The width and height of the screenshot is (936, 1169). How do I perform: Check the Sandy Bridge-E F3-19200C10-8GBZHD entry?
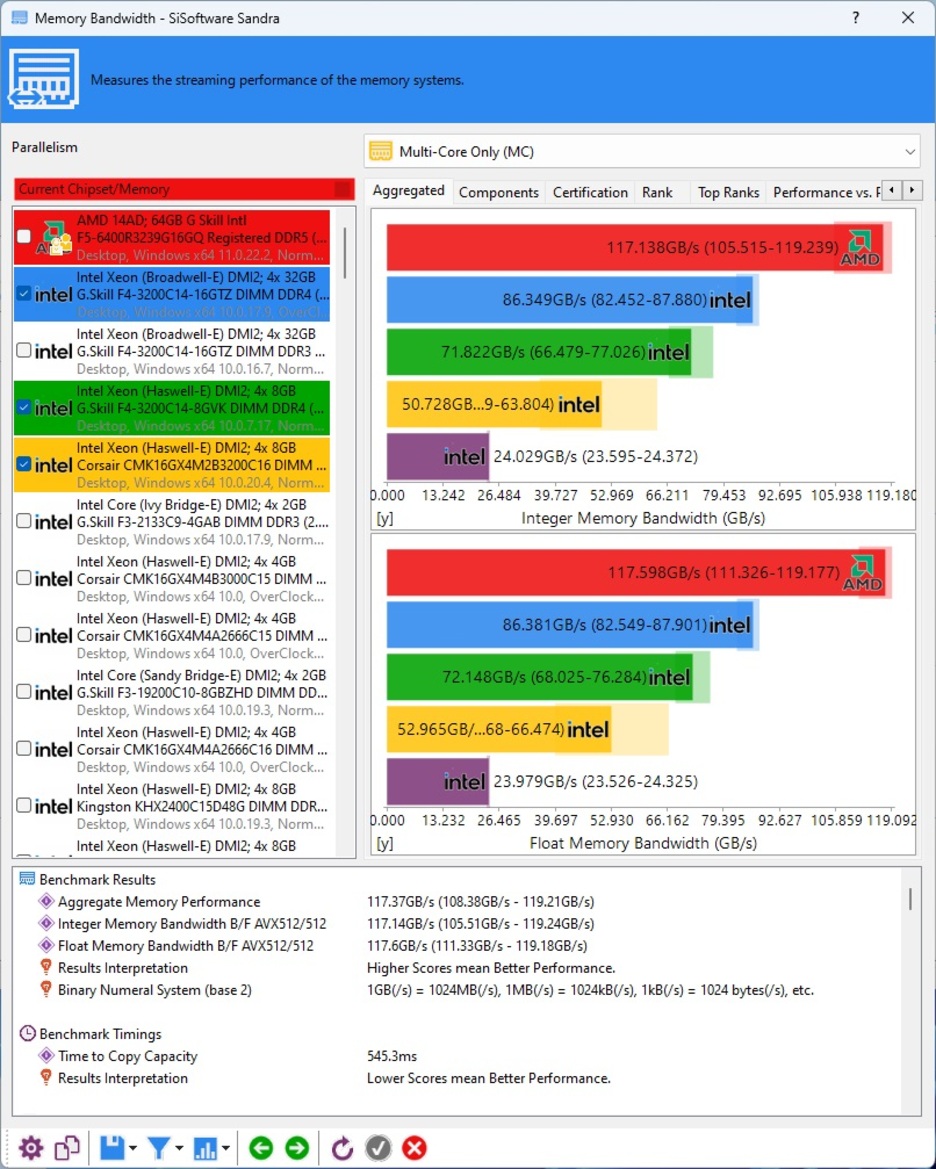point(24,691)
